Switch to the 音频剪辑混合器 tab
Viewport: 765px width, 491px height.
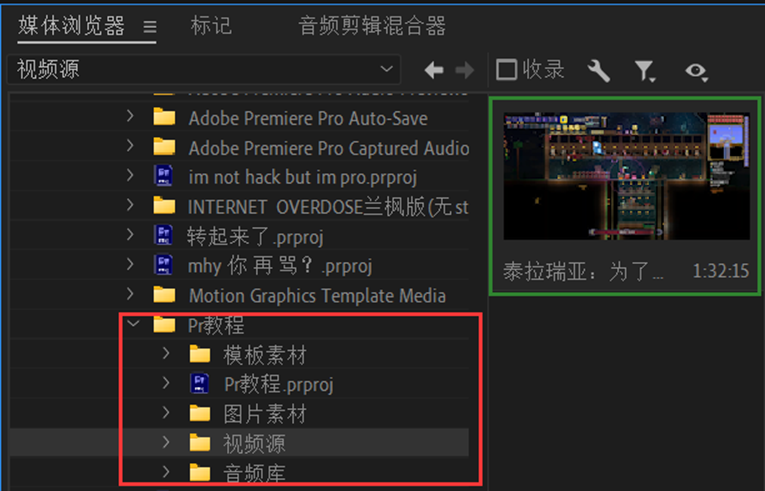click(372, 26)
